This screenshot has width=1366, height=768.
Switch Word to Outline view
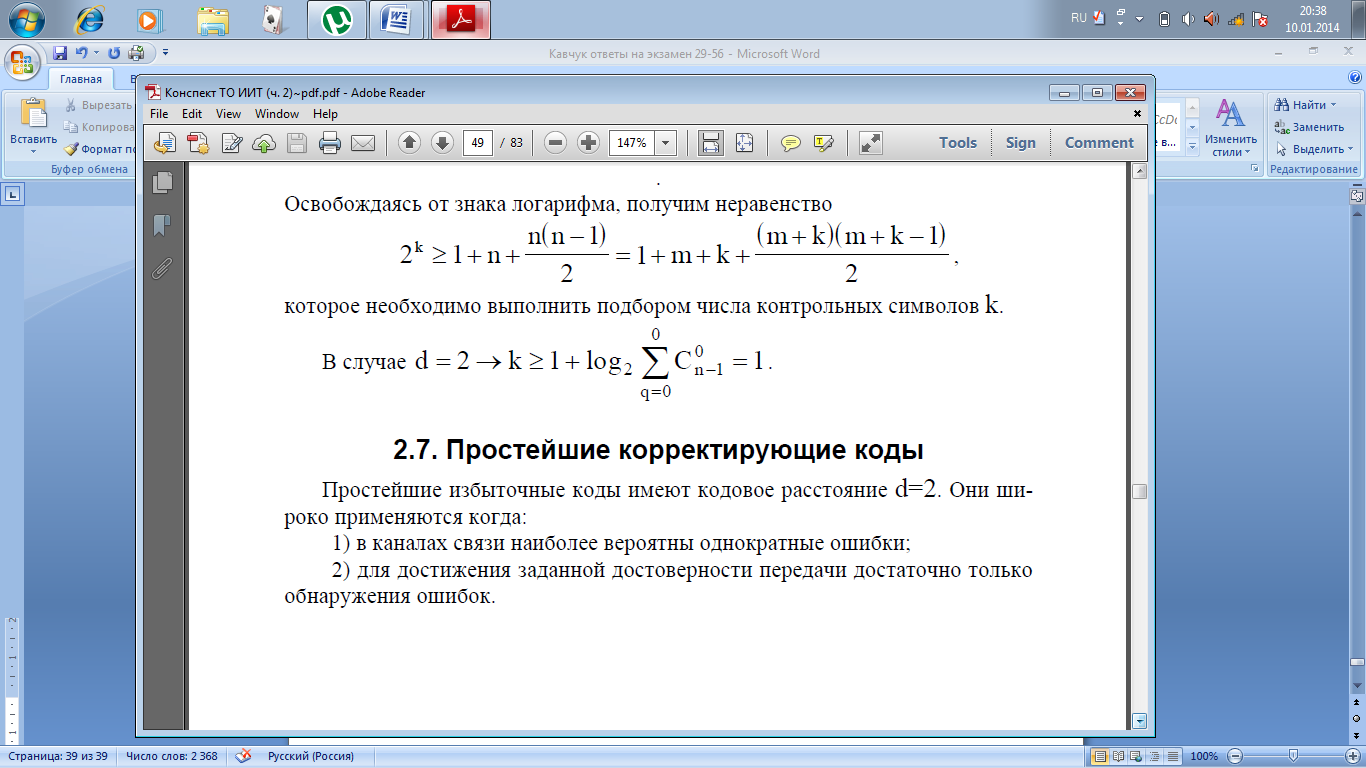1155,756
